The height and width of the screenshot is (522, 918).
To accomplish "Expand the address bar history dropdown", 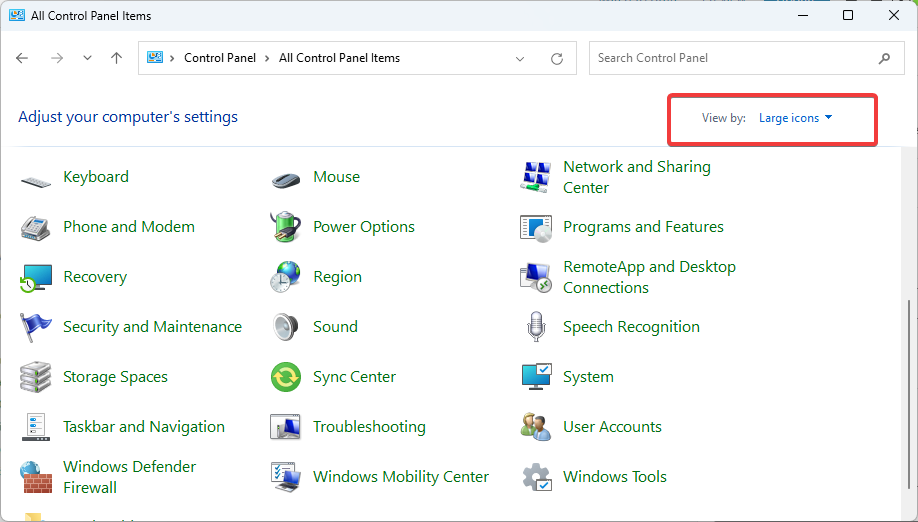I will click(520, 59).
